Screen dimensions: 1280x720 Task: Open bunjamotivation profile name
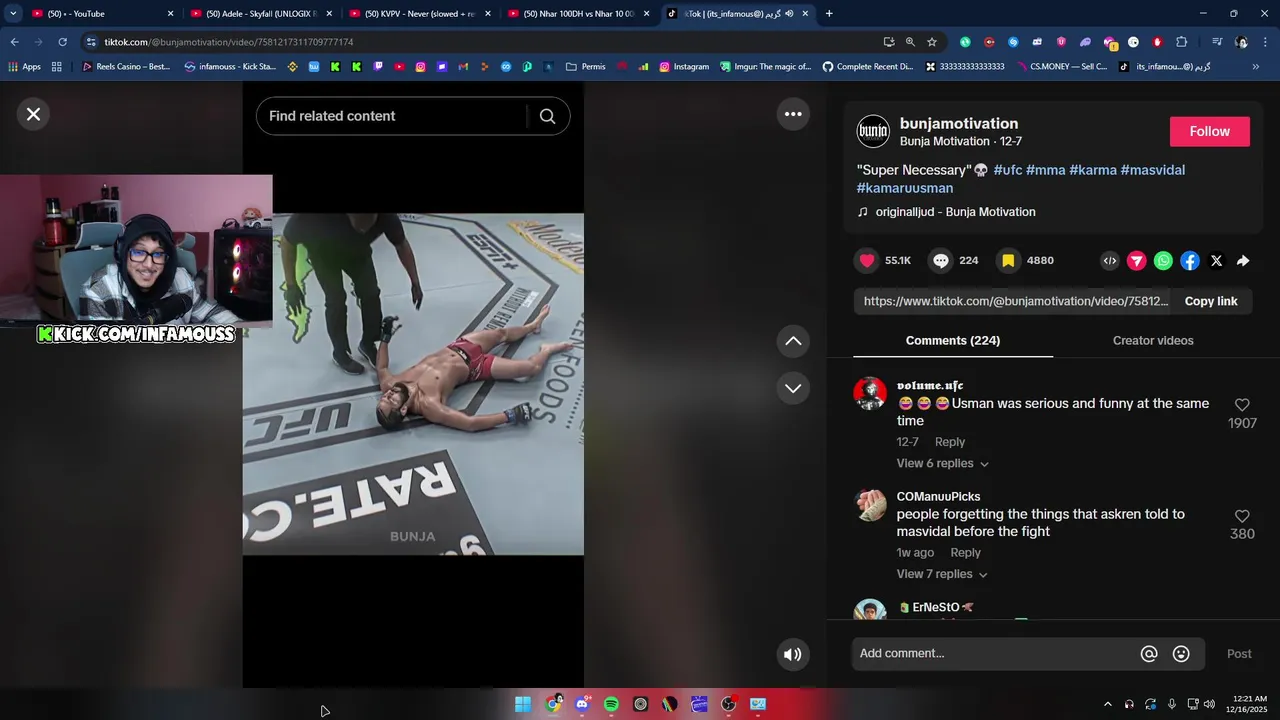tap(958, 124)
